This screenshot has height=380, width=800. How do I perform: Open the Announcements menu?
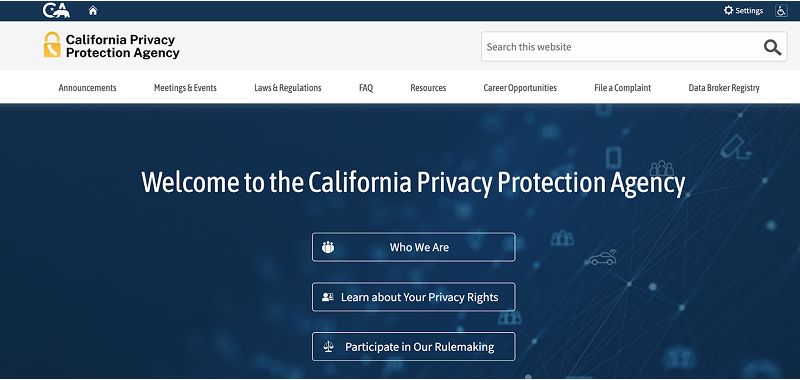pyautogui.click(x=87, y=88)
